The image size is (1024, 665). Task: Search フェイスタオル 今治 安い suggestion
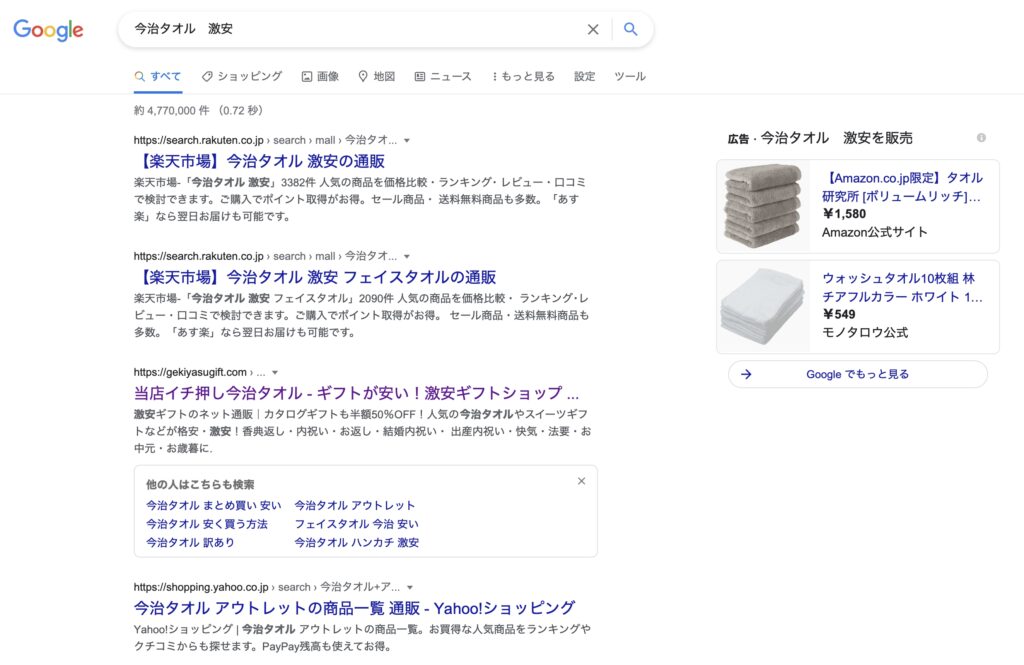[x=357, y=524]
